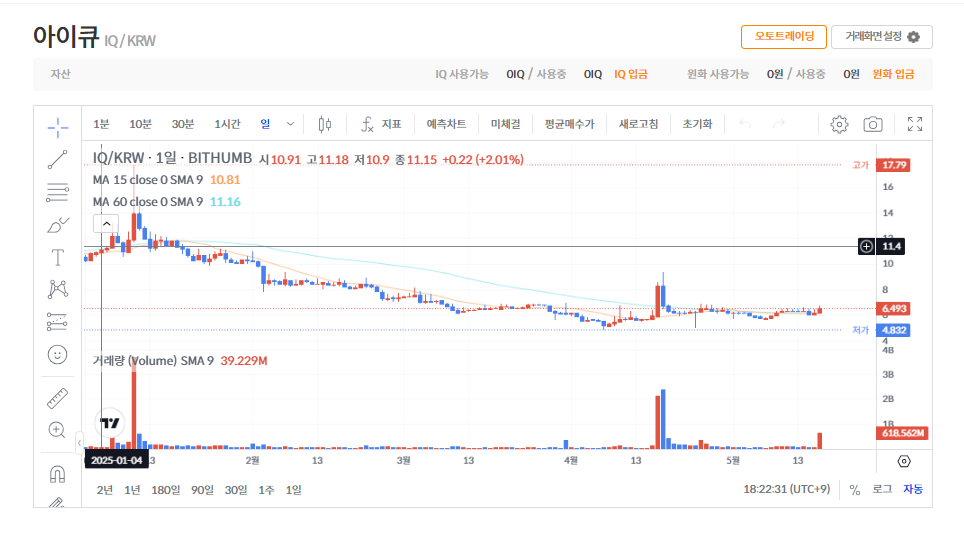Click the 오토트레이딩 button
Image resolution: width=964 pixels, height=534 pixels.
784,36
